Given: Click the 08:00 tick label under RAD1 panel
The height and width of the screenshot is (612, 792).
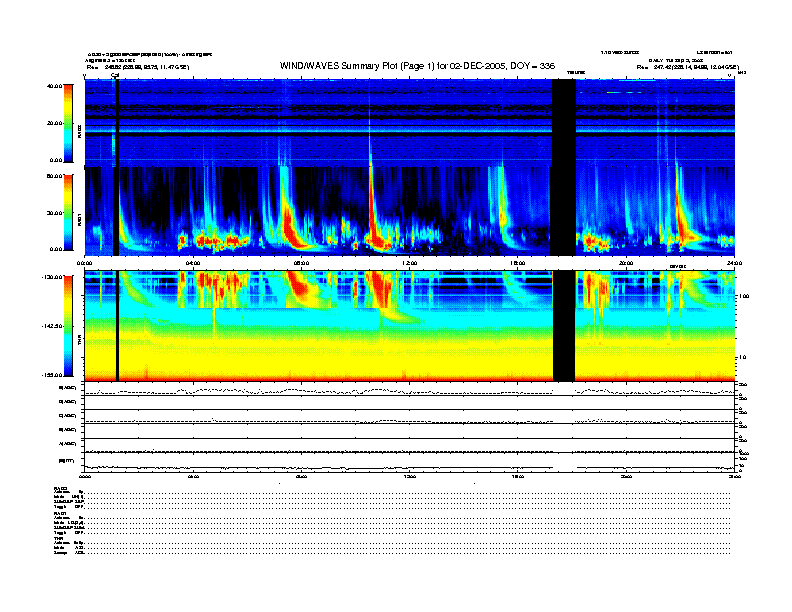Looking at the screenshot, I should (x=301, y=263).
